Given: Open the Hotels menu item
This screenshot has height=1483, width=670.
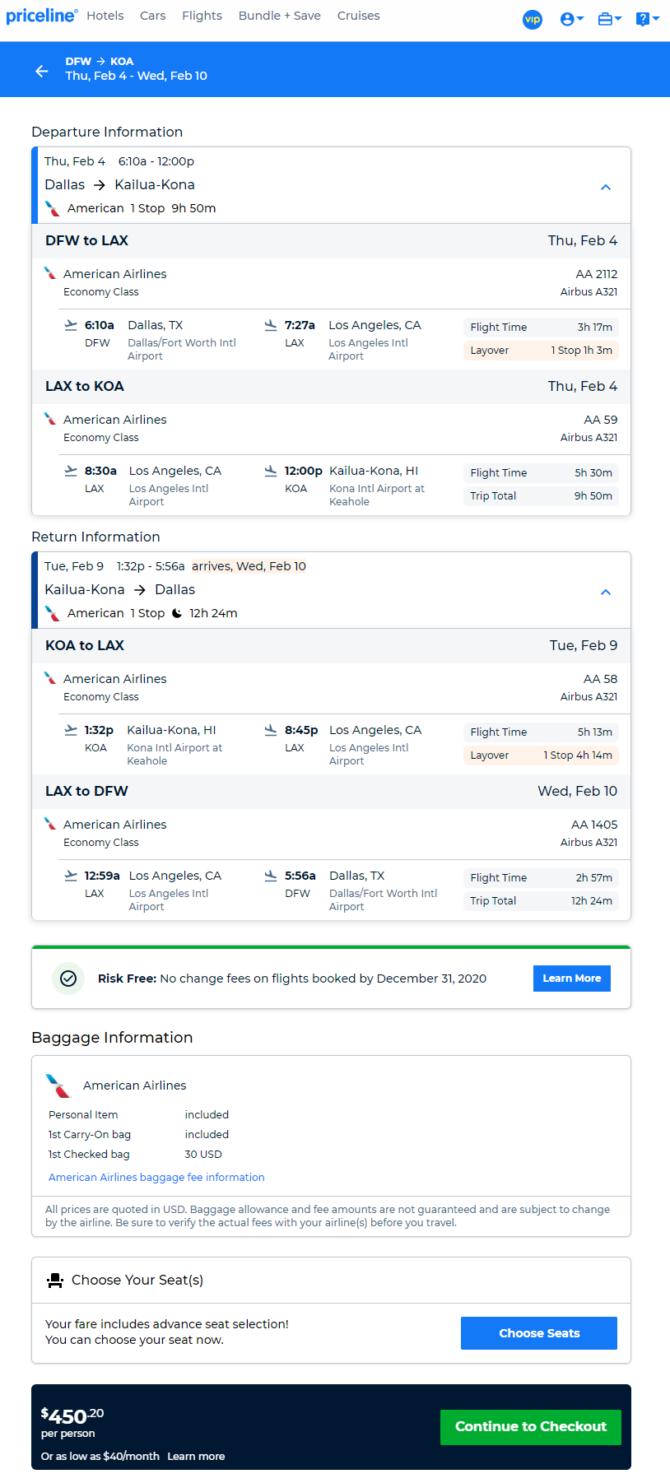Looking at the screenshot, I should click(x=105, y=16).
